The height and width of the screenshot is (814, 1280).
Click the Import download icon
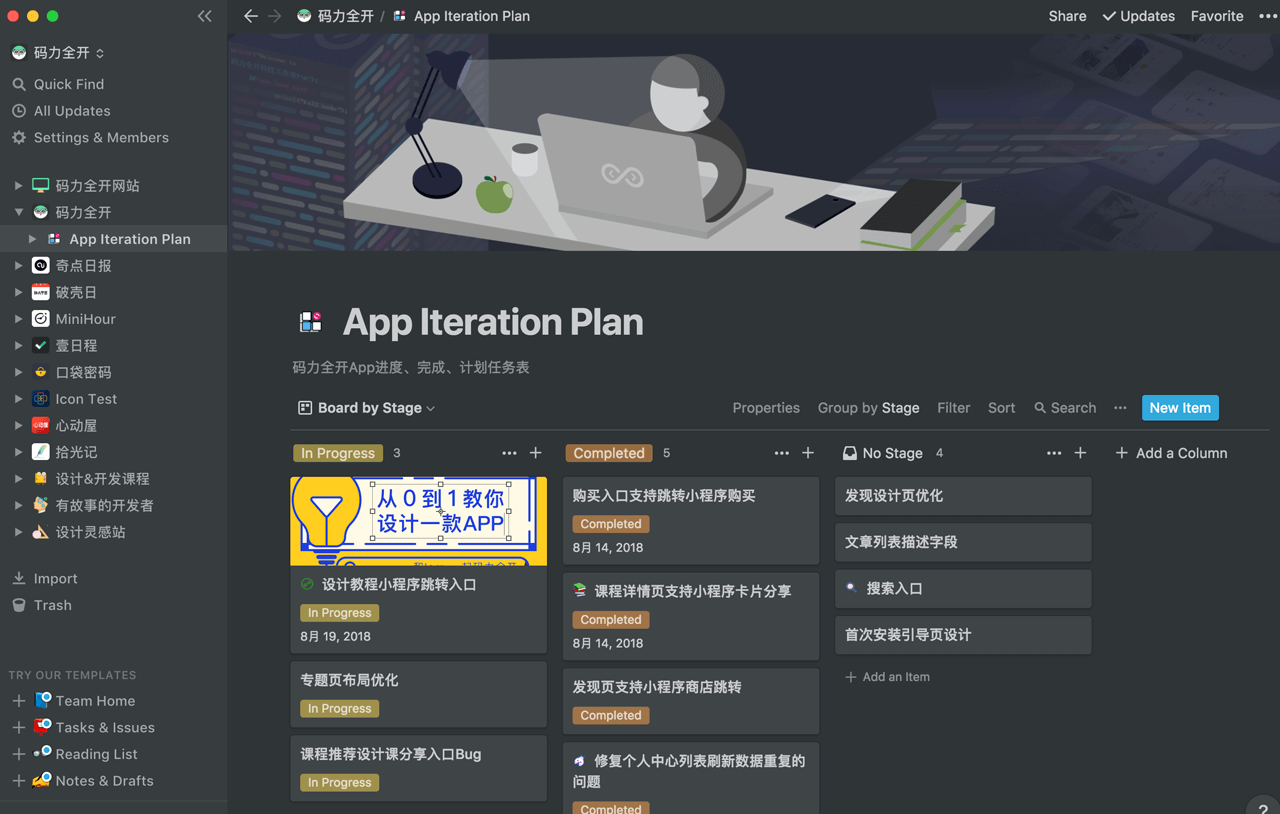(19, 578)
